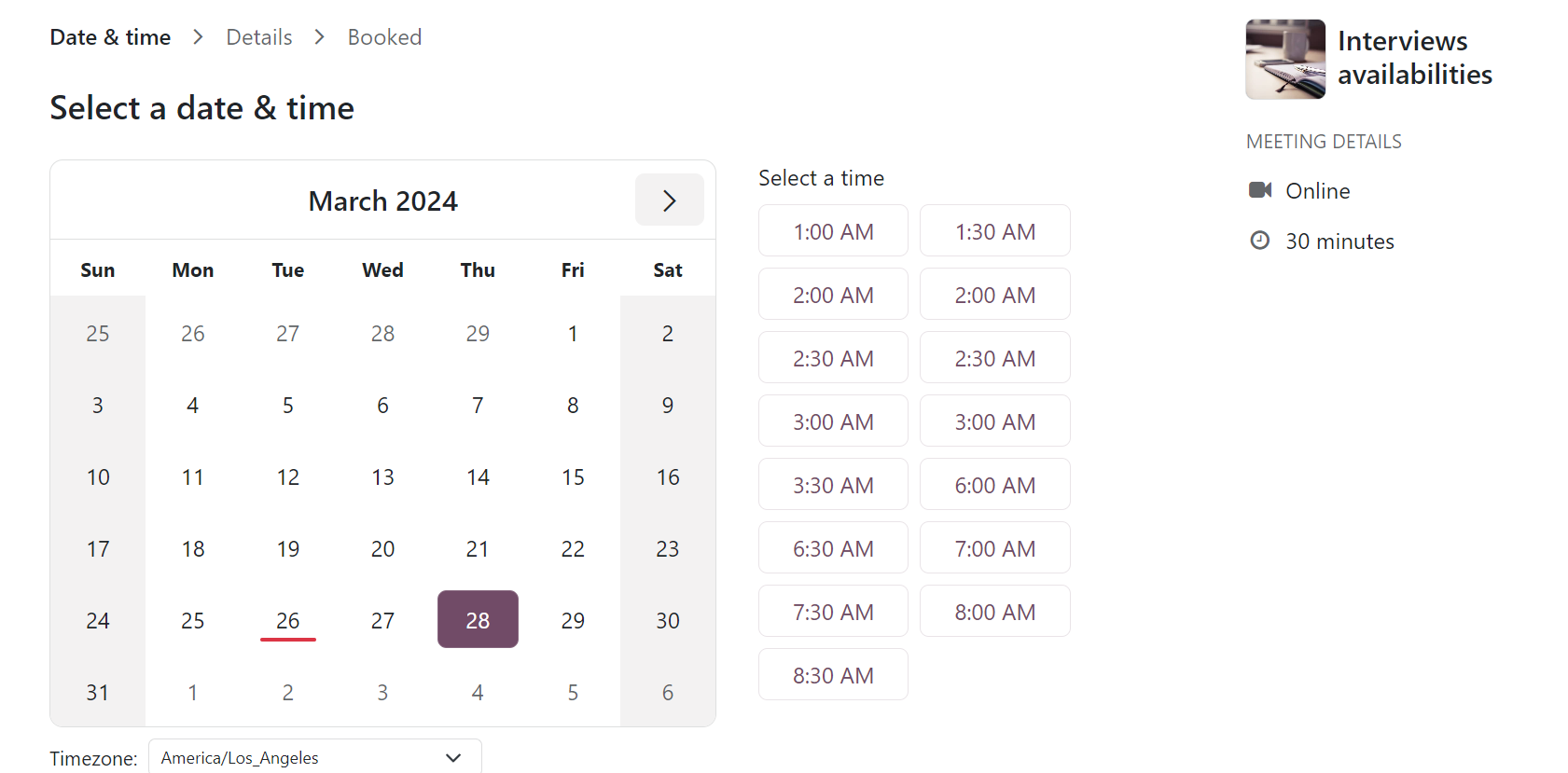Click the 30 minutes clock icon
Image resolution: width=1568 pixels, height=773 pixels.
click(x=1259, y=241)
